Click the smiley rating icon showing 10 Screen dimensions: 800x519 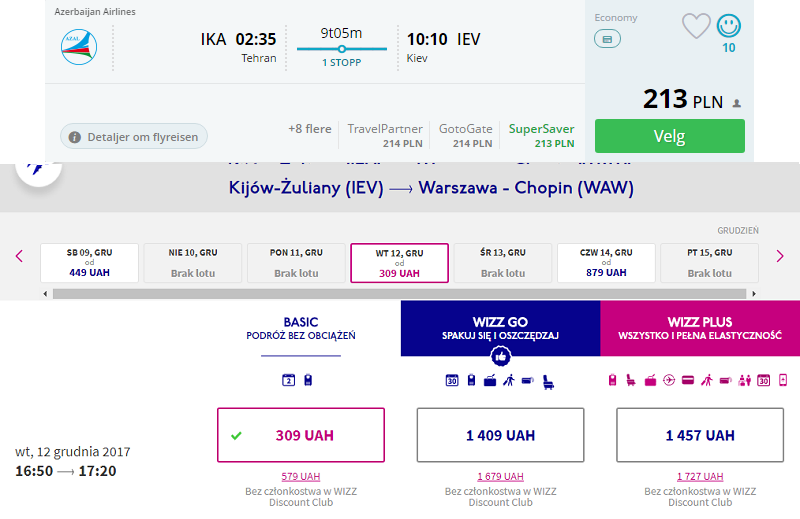pos(729,26)
